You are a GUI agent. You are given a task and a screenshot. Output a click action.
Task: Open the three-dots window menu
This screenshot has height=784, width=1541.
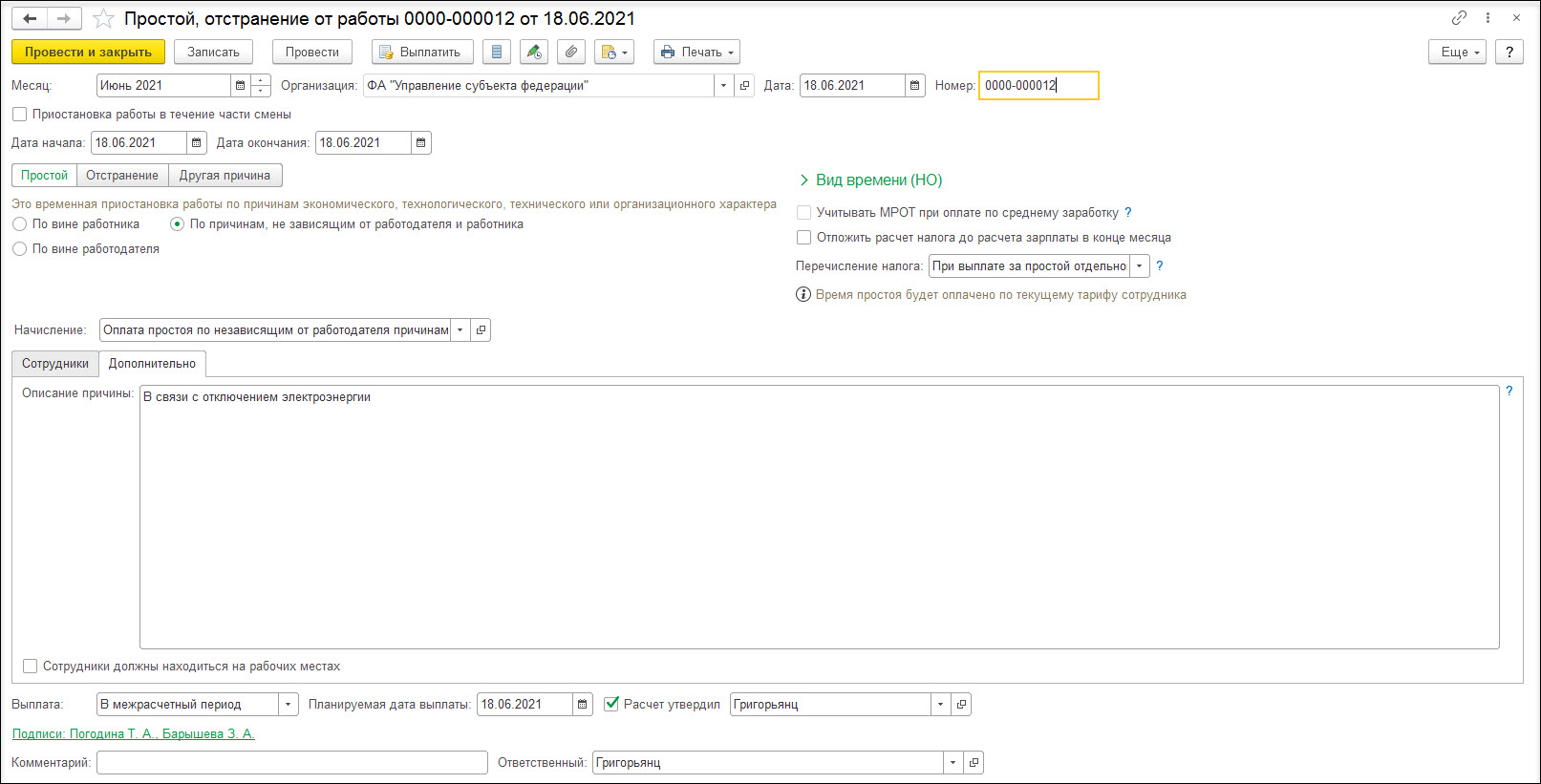tap(1487, 18)
